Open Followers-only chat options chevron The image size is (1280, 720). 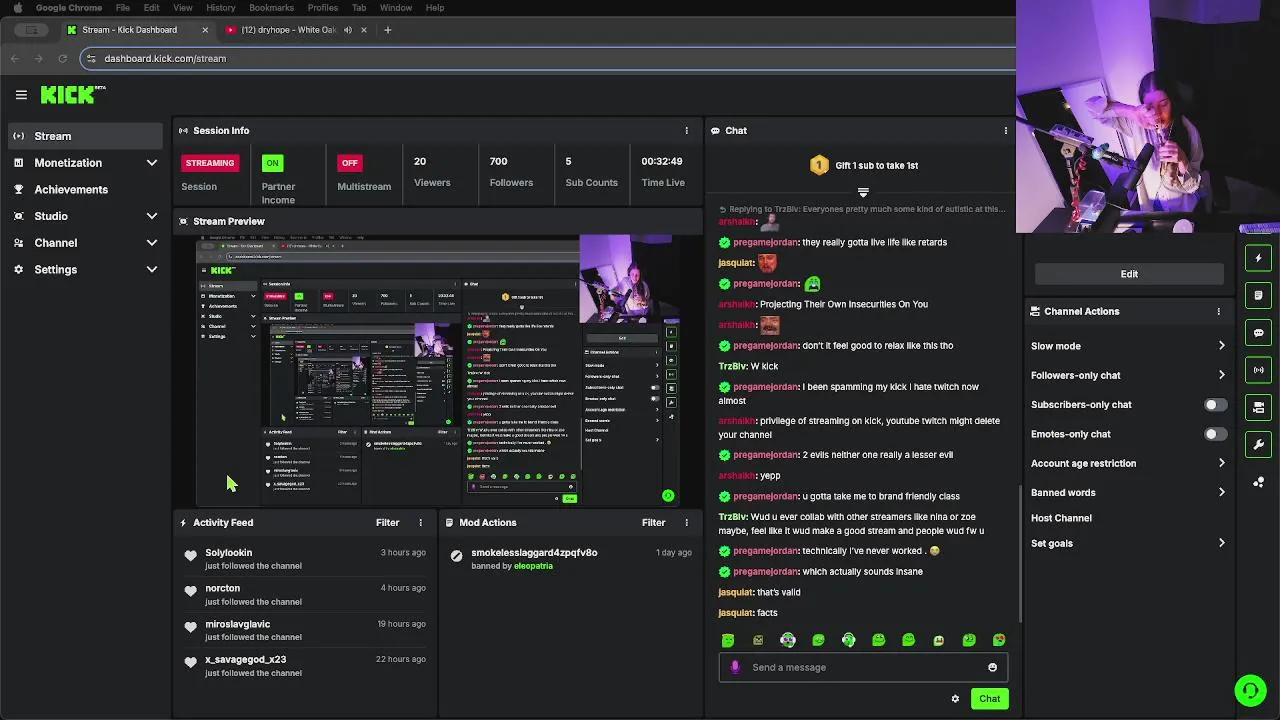click(1221, 375)
